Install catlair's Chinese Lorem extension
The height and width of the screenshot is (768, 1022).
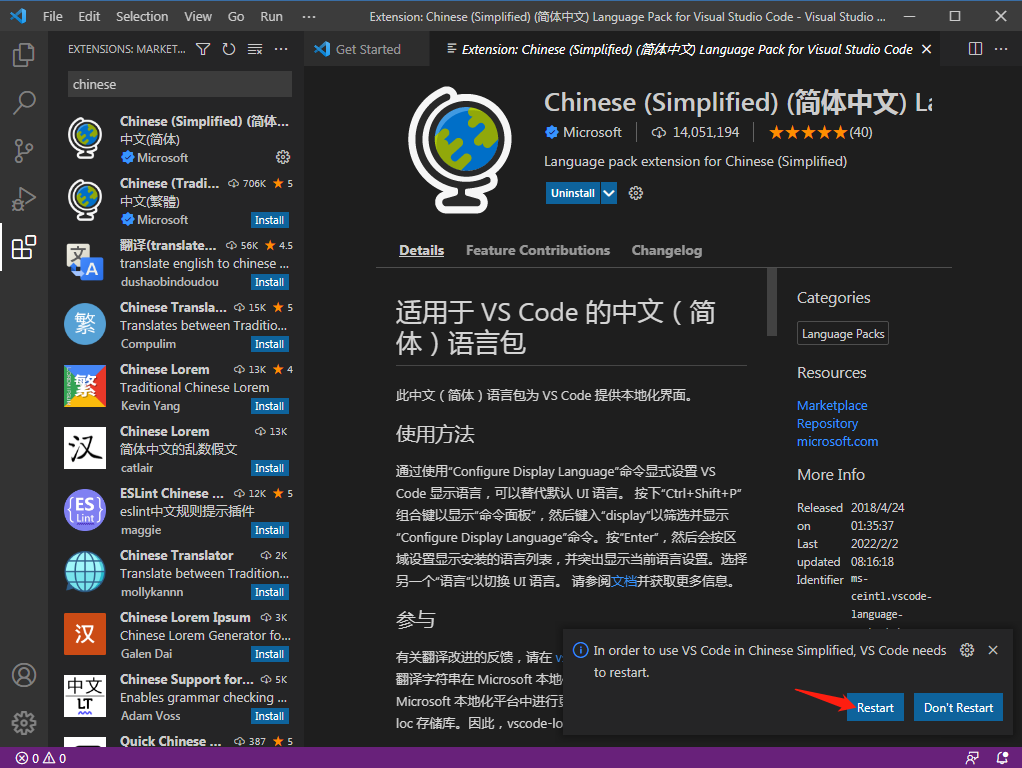pos(270,468)
